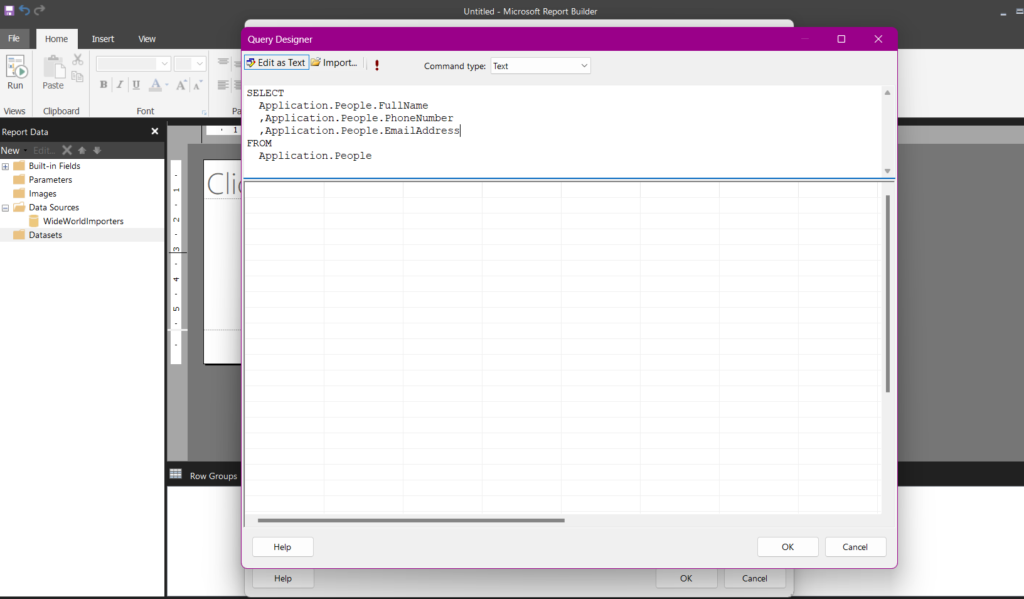Click the Import... button in Query Designer
This screenshot has height=599, width=1024.
coord(334,63)
